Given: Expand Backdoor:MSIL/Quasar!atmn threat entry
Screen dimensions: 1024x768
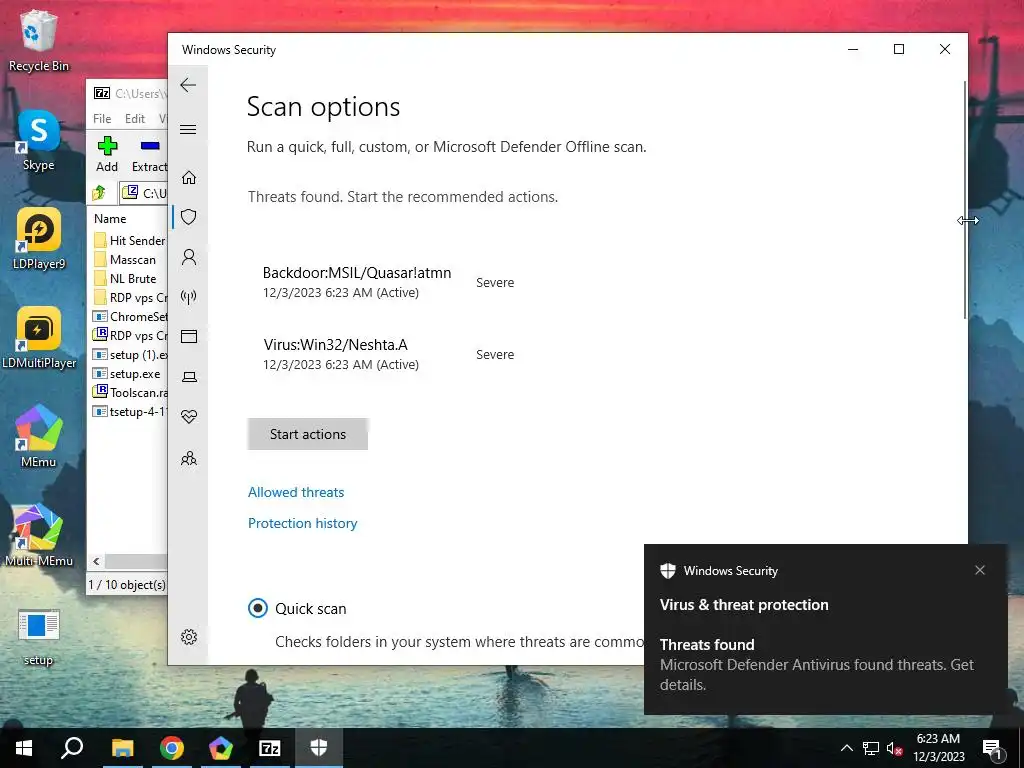Looking at the screenshot, I should [389, 282].
